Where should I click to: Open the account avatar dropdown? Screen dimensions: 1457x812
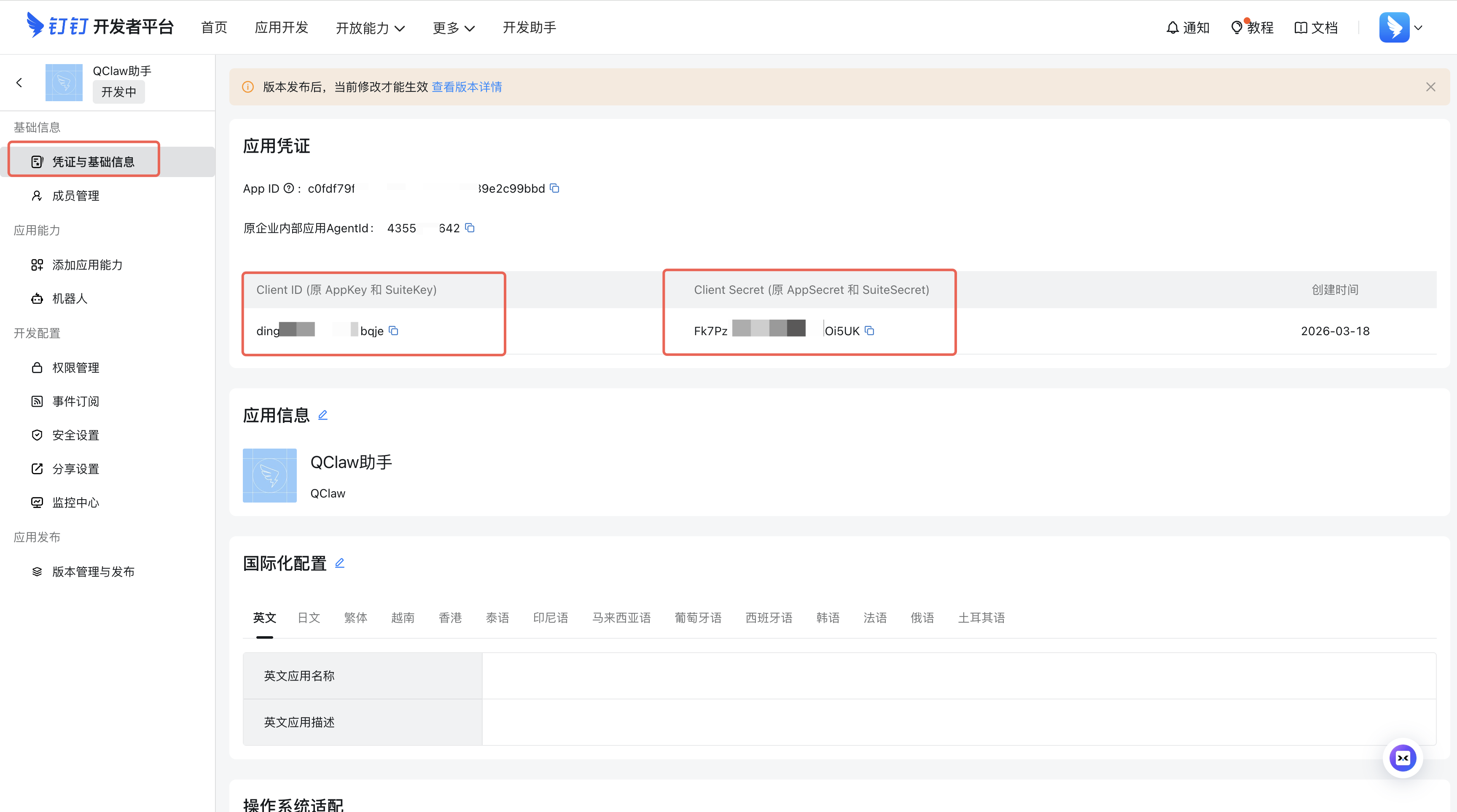[1401, 27]
